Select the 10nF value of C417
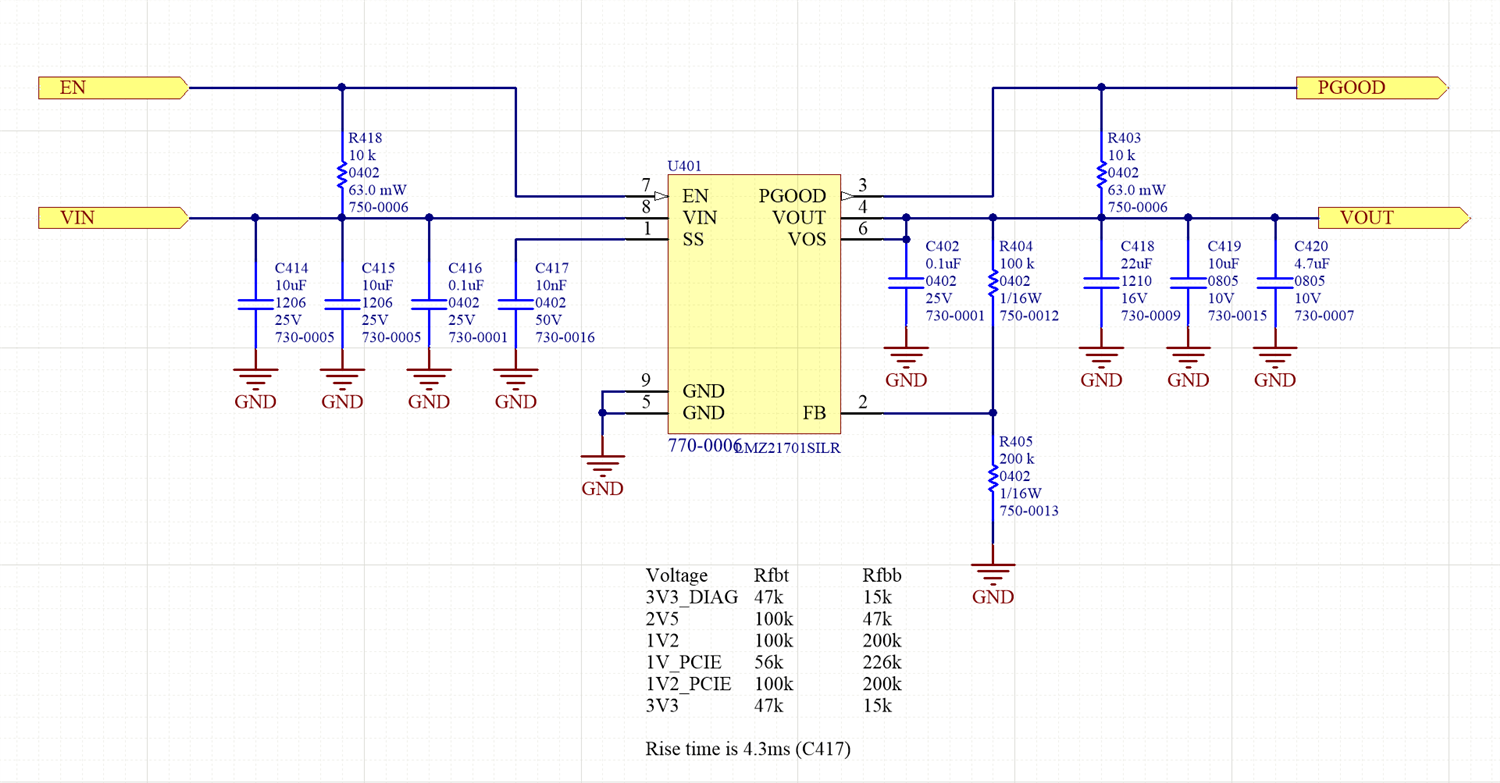Viewport: 1500px width, 783px height. click(x=551, y=285)
